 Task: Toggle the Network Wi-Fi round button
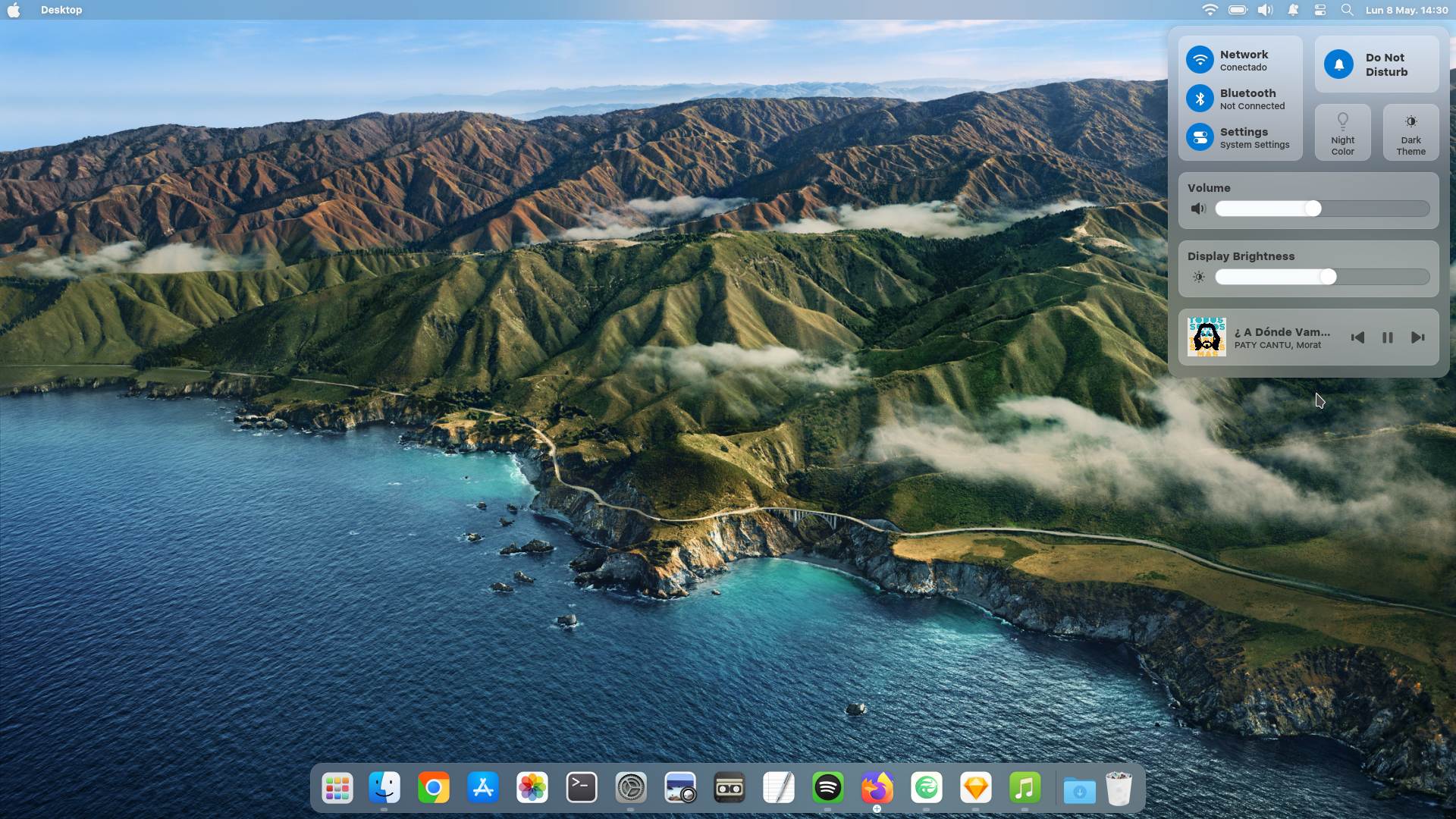pyautogui.click(x=1200, y=60)
